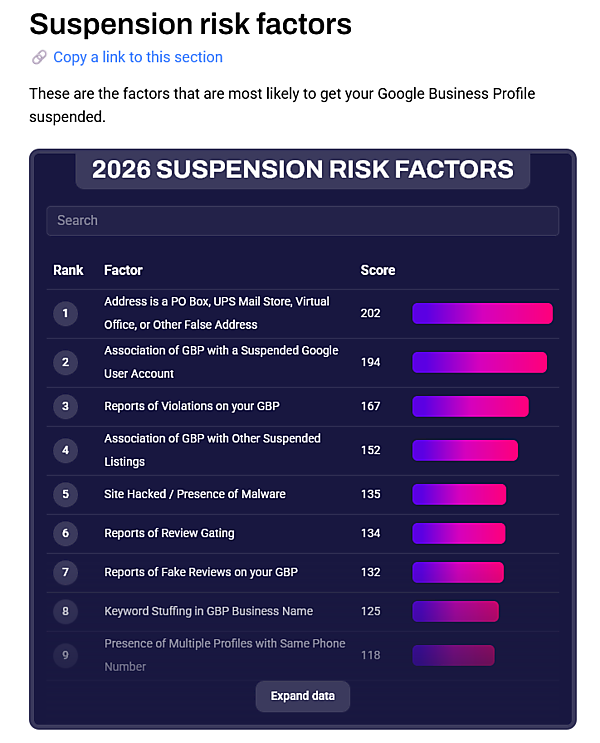Click the rank 2 circle badge

pyautogui.click(x=65, y=362)
